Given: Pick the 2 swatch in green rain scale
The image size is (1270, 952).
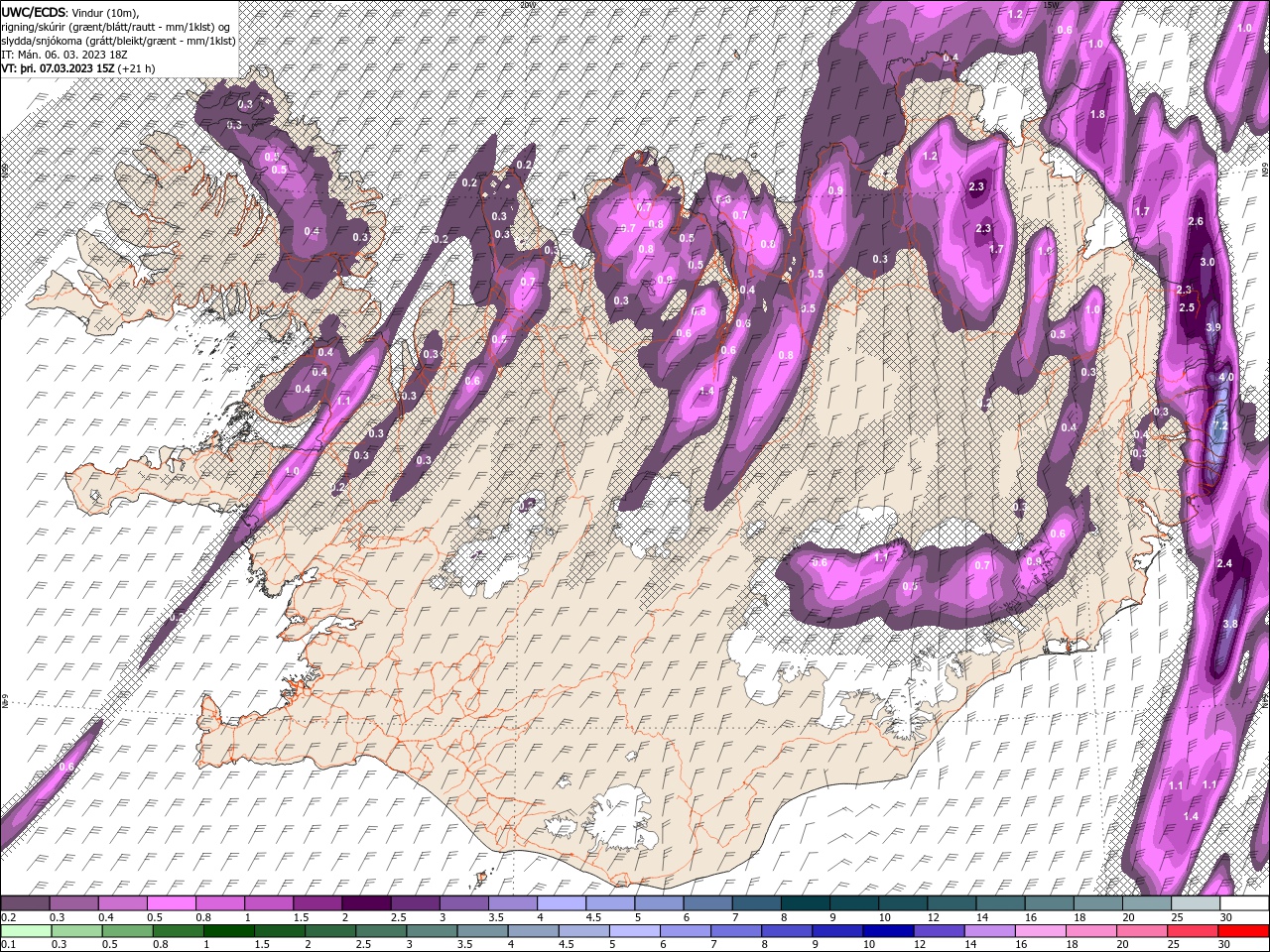Looking at the screenshot, I should 330,931.
